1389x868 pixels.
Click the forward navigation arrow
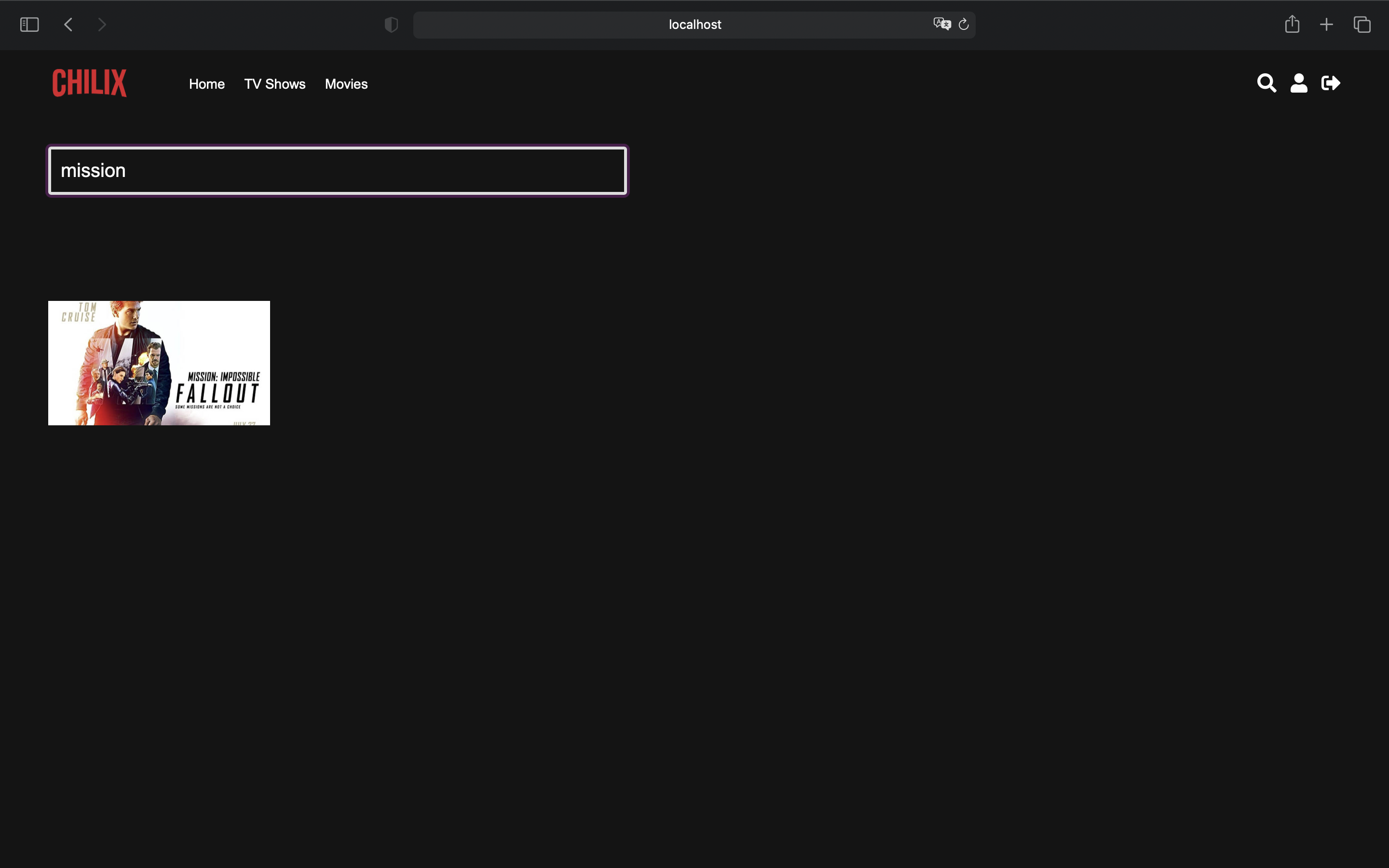pos(102,24)
